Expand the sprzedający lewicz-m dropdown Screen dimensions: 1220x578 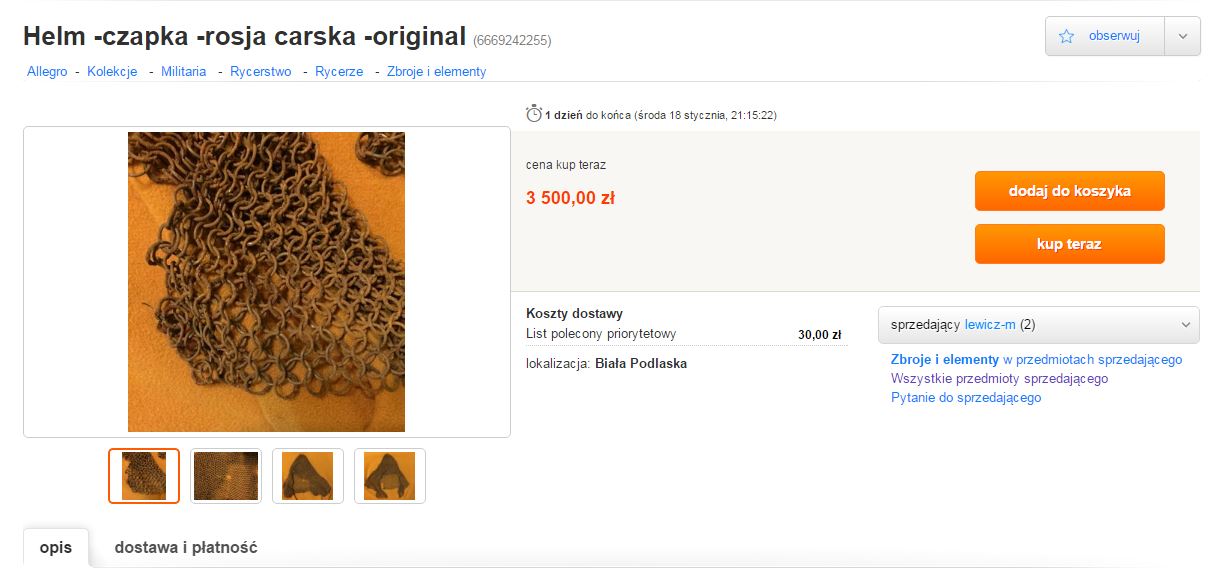(x=1038, y=325)
